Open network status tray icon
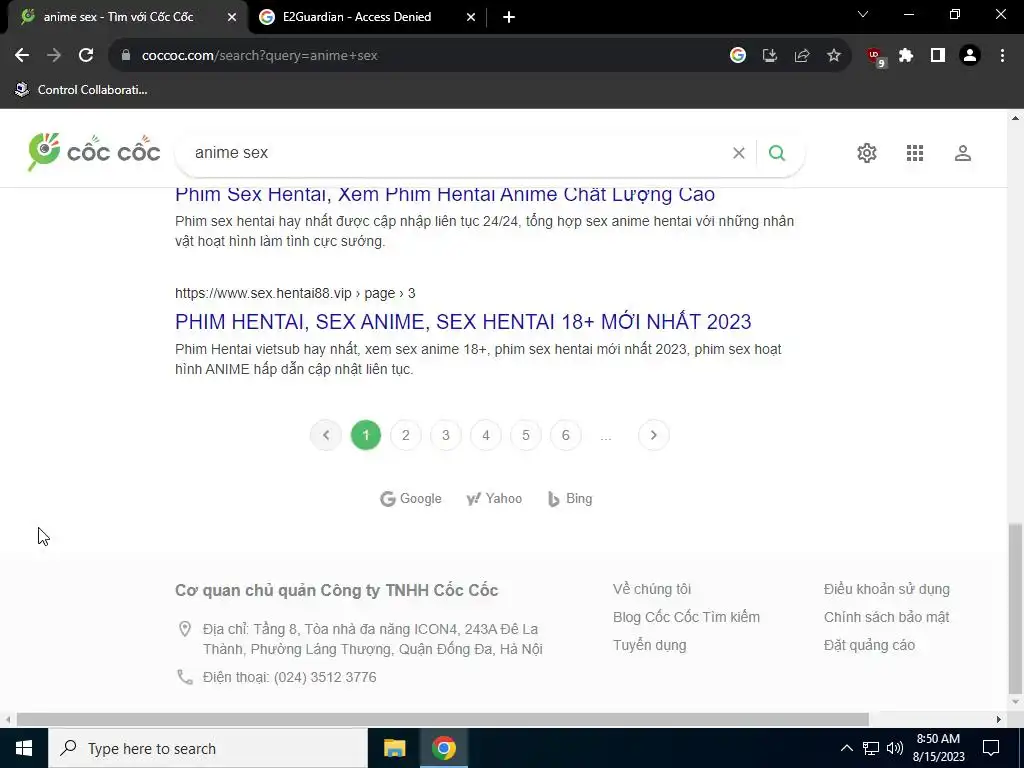This screenshot has height=768, width=1024. [871, 748]
